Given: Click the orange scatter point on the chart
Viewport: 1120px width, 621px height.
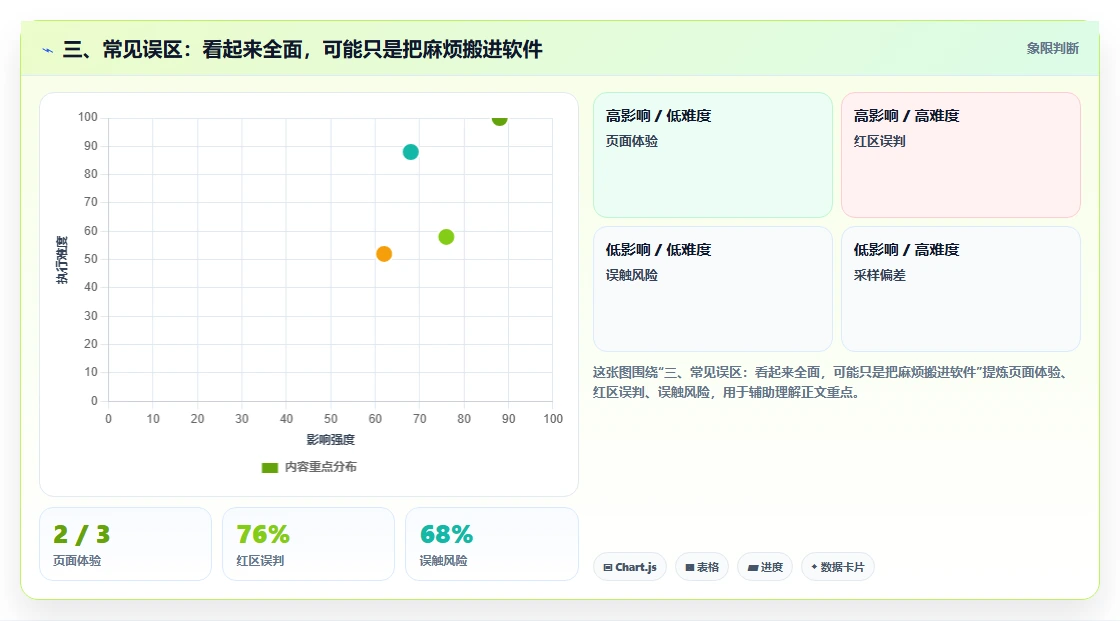Looking at the screenshot, I should pos(384,254).
